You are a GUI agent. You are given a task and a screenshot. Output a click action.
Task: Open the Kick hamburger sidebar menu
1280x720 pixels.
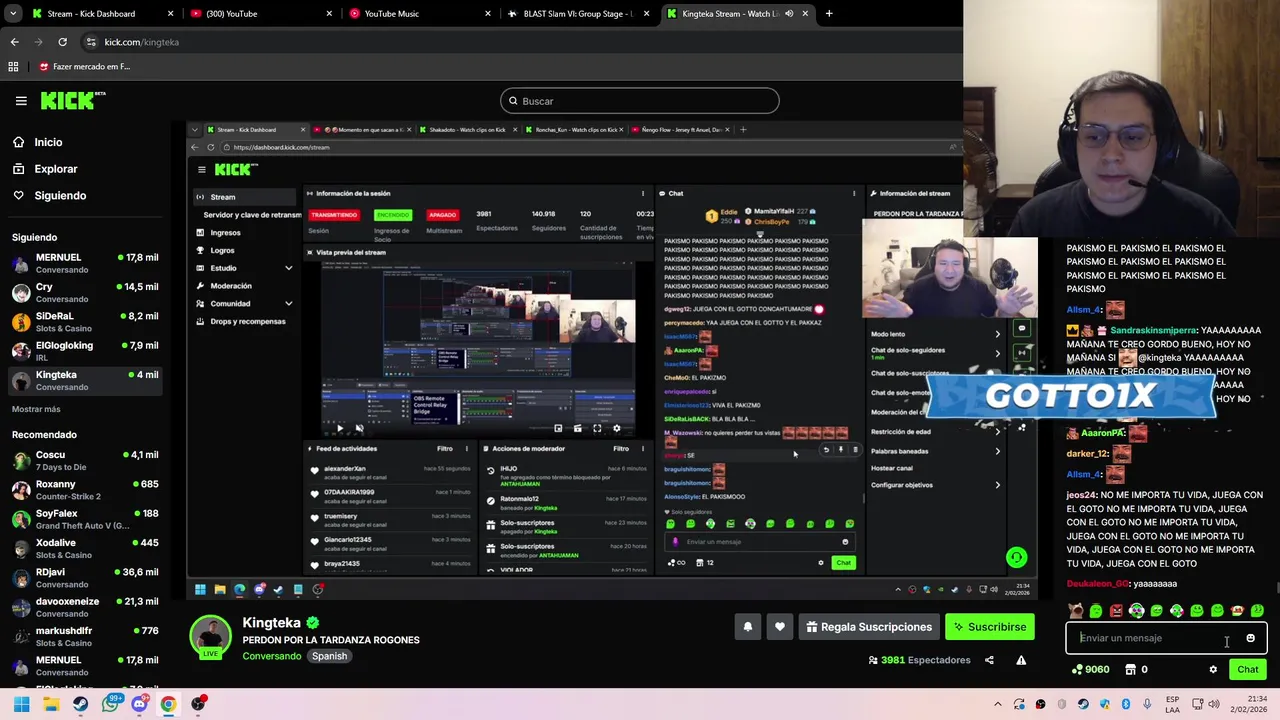21,101
